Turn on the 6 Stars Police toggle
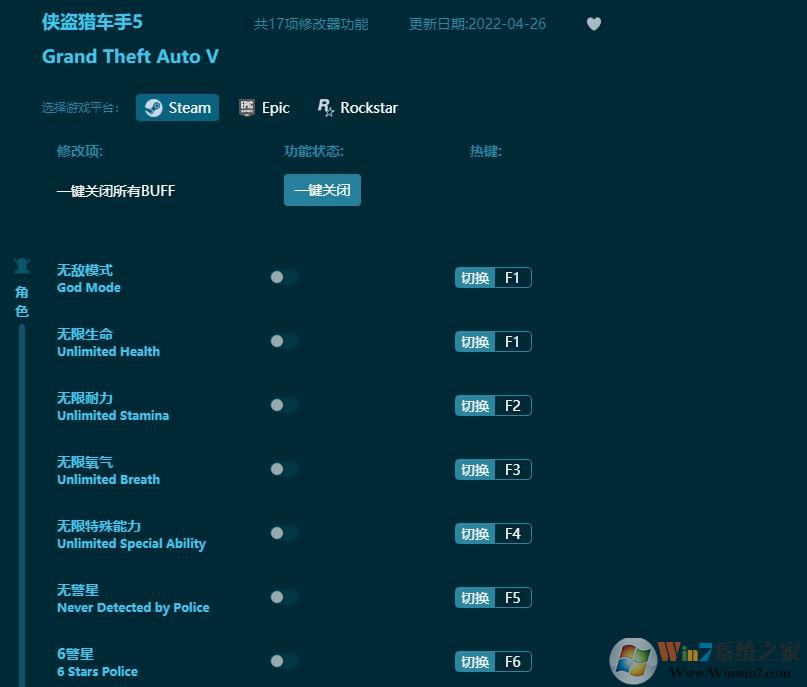Viewport: 807px width, 687px height. [x=283, y=661]
